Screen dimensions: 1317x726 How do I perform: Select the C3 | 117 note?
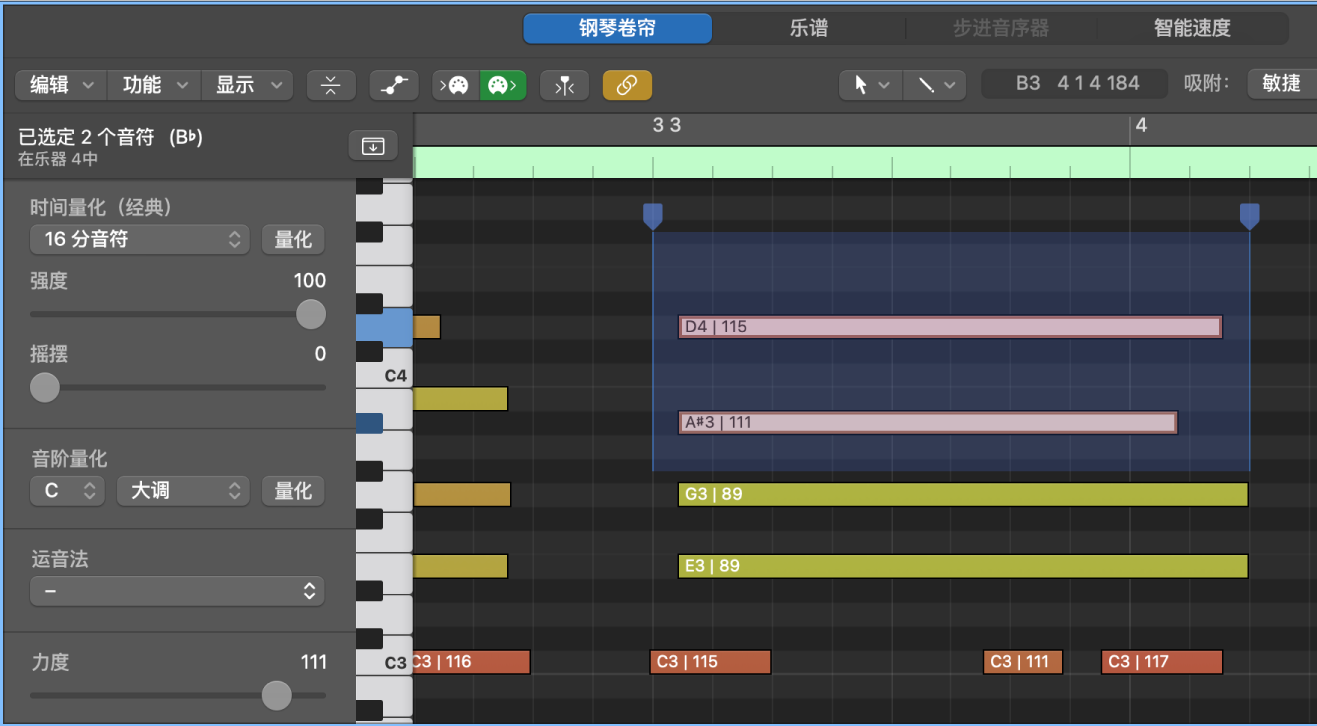pyautogui.click(x=1162, y=662)
